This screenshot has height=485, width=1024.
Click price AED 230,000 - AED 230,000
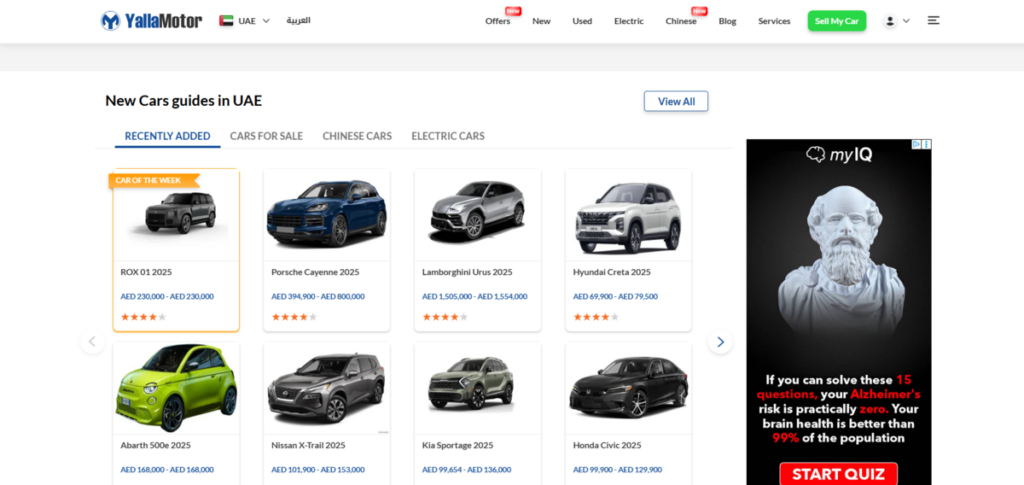click(x=167, y=296)
